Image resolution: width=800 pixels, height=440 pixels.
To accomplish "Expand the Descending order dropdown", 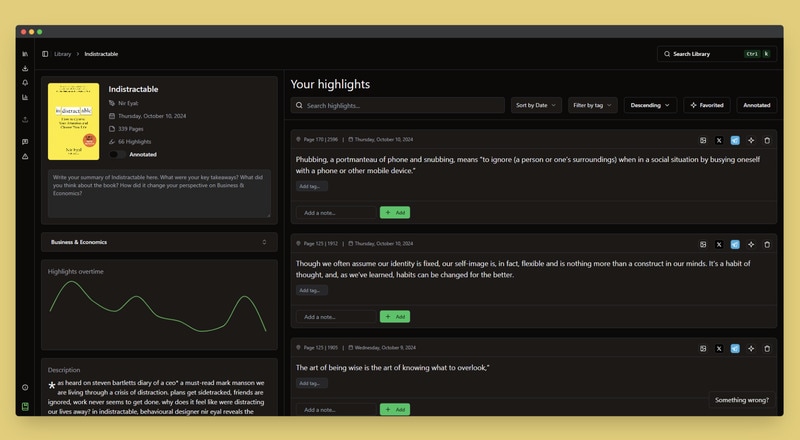I will click(x=650, y=105).
